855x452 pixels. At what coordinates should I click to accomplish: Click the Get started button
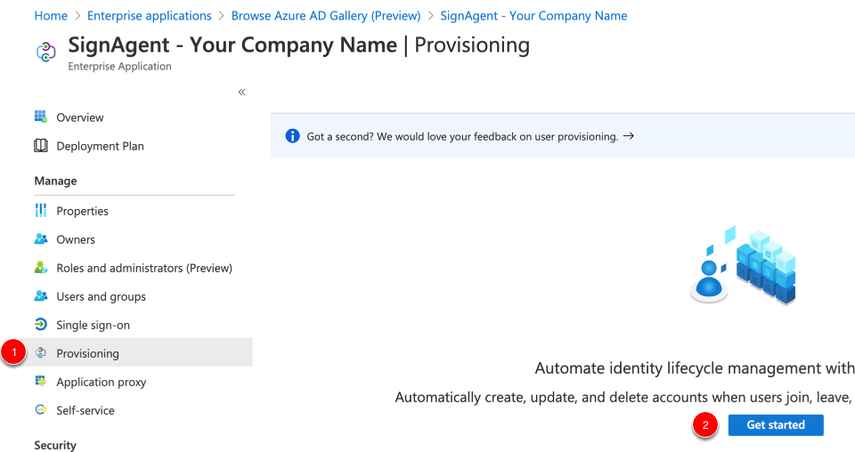(x=775, y=425)
